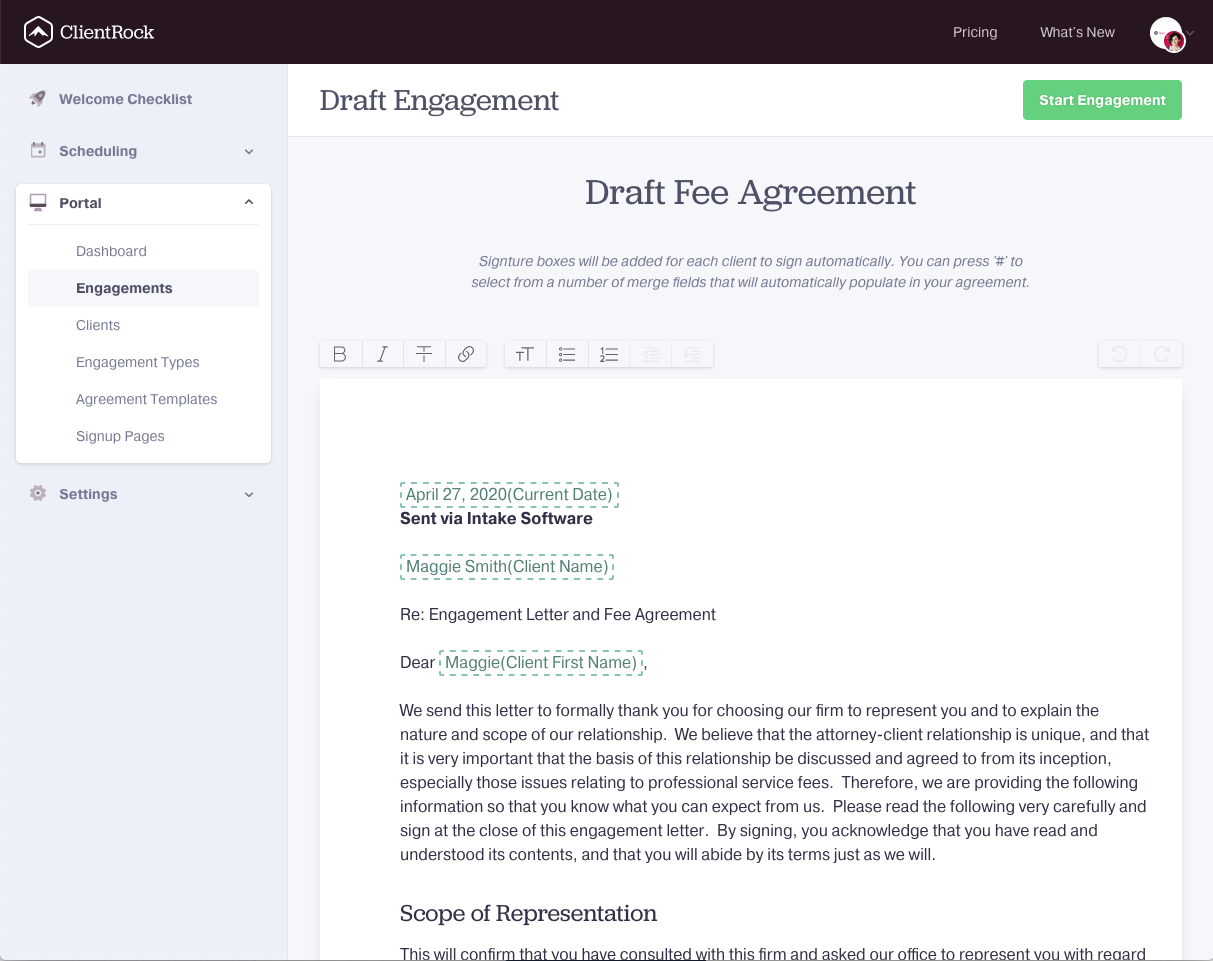This screenshot has height=961, width=1213.
Task: Toggle bold formatting in the editor toolbar
Action: (340, 353)
